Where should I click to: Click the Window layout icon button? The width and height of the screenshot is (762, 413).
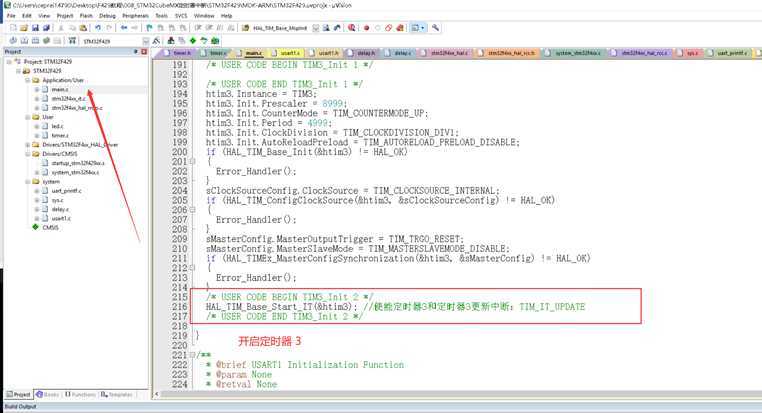(x=418, y=28)
